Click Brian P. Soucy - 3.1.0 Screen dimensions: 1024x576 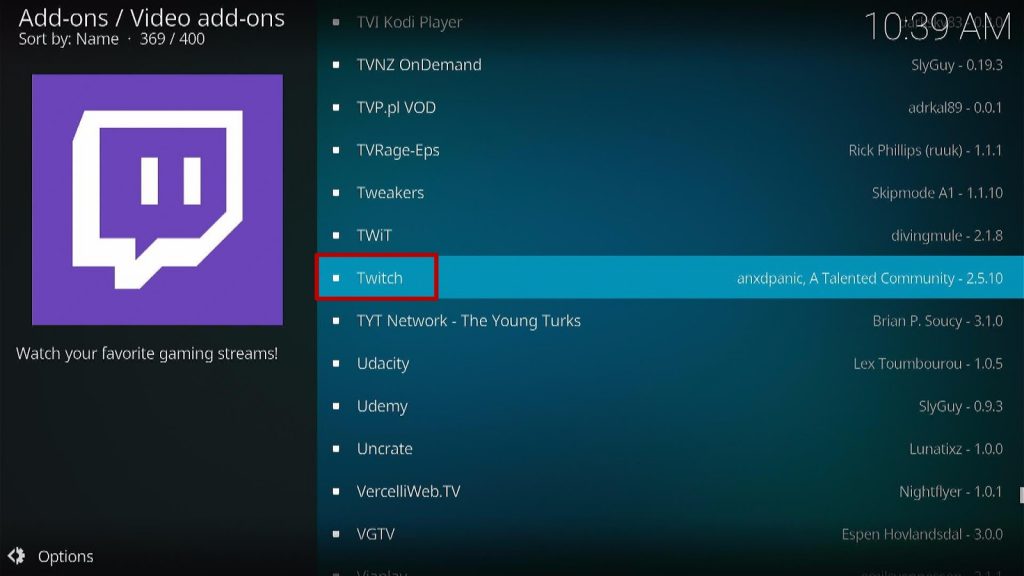click(x=938, y=321)
